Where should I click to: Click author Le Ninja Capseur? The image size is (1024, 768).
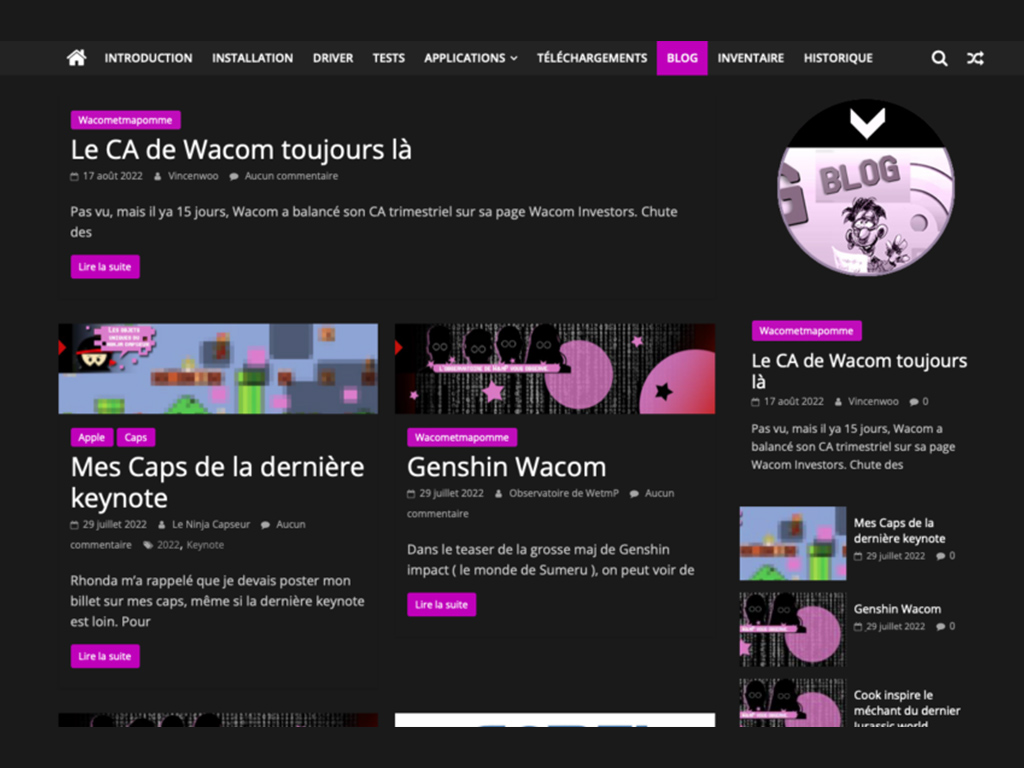click(x=211, y=524)
